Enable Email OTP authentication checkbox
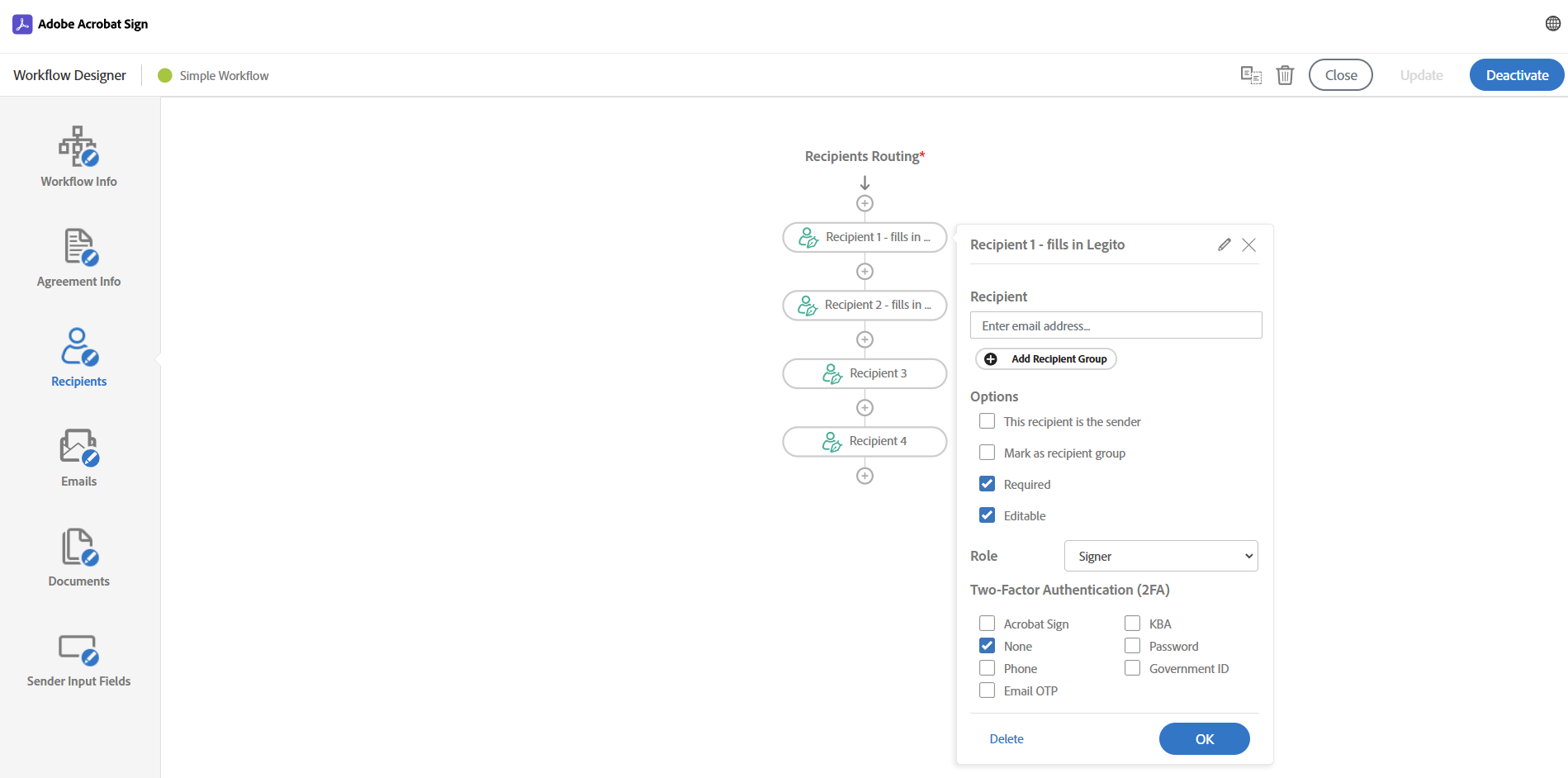 pos(987,690)
